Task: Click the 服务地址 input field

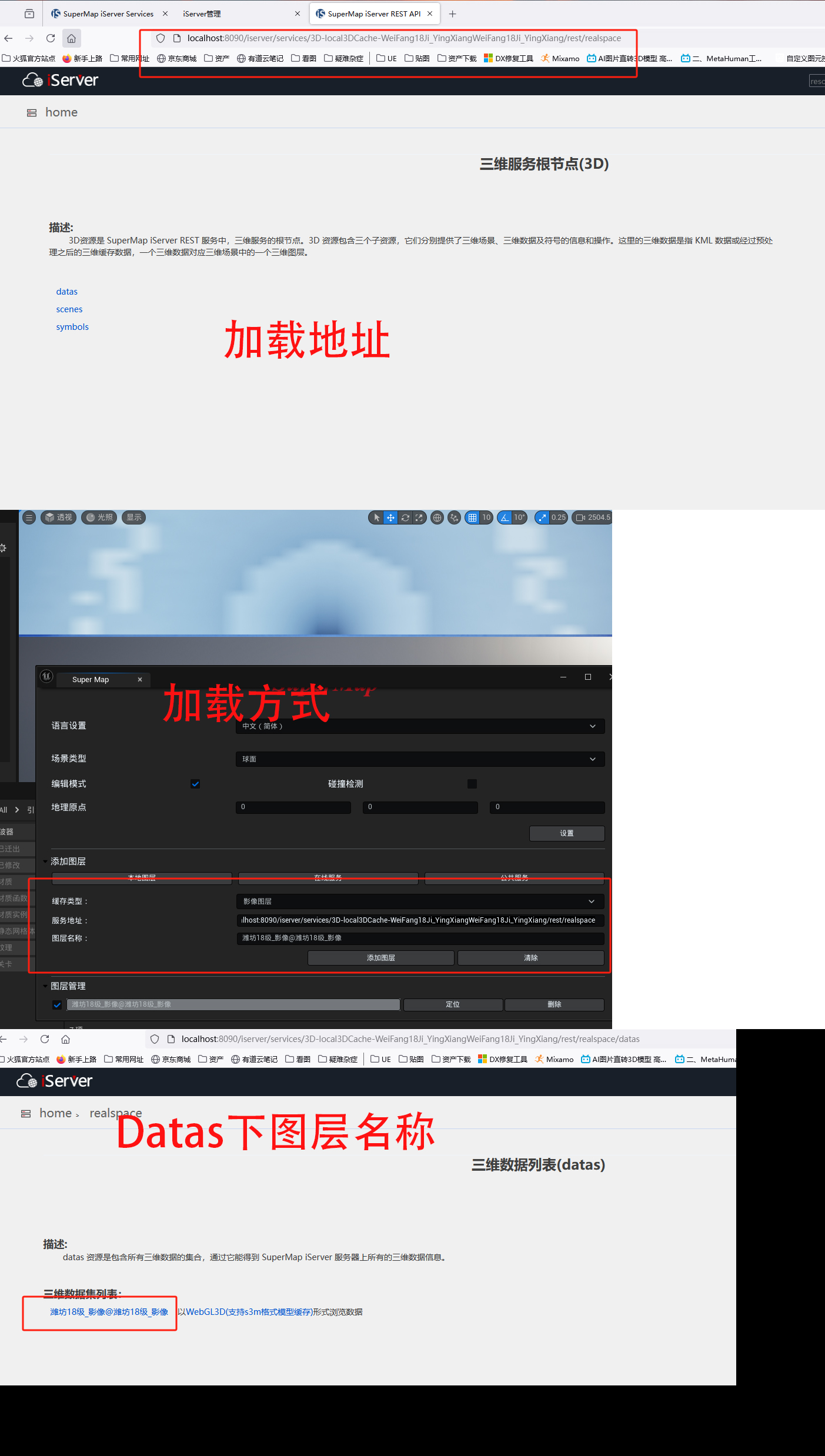Action: (420, 920)
